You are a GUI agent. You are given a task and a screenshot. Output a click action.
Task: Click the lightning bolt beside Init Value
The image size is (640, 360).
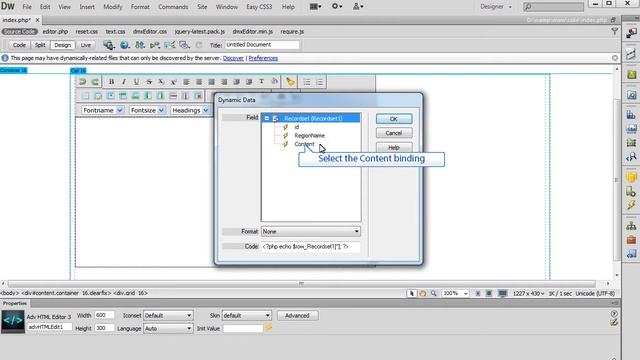click(x=268, y=327)
